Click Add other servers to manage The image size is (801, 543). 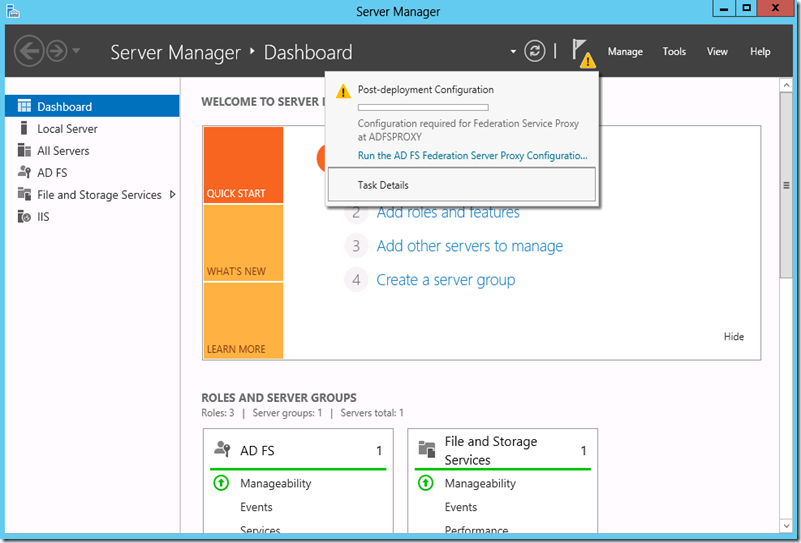click(469, 246)
